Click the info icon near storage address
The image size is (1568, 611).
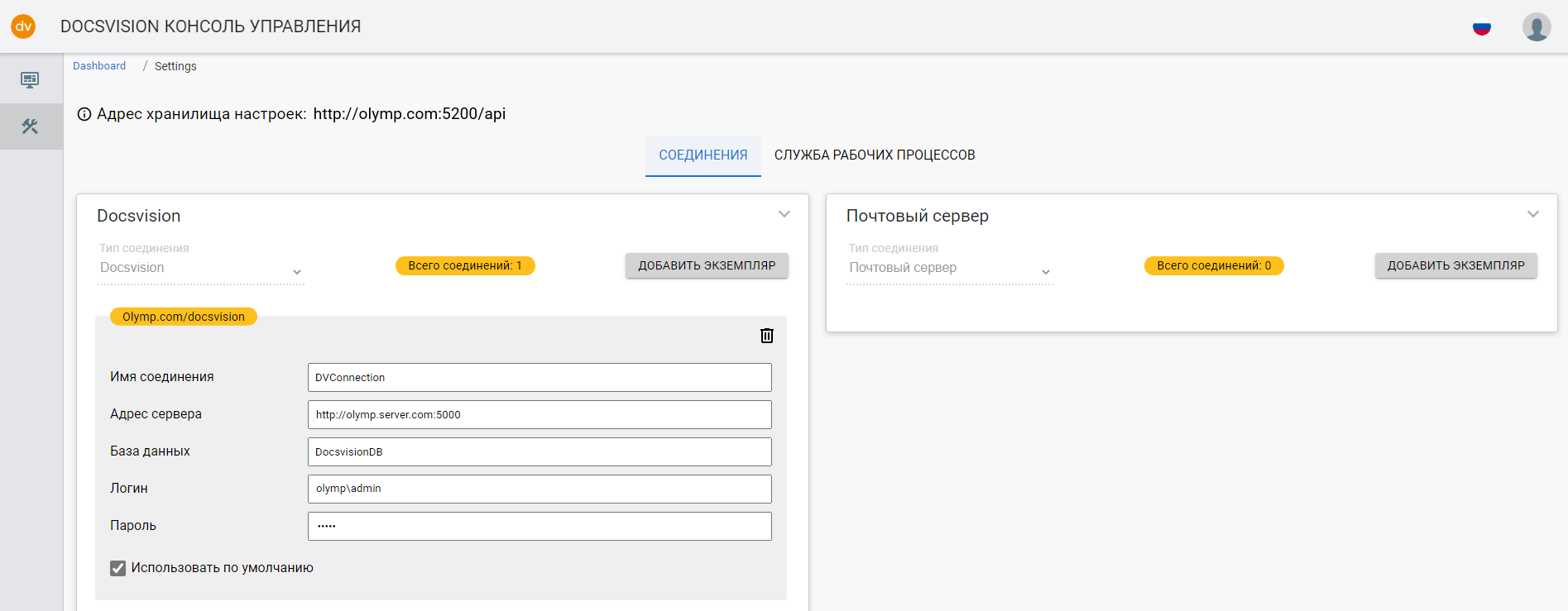tap(84, 114)
